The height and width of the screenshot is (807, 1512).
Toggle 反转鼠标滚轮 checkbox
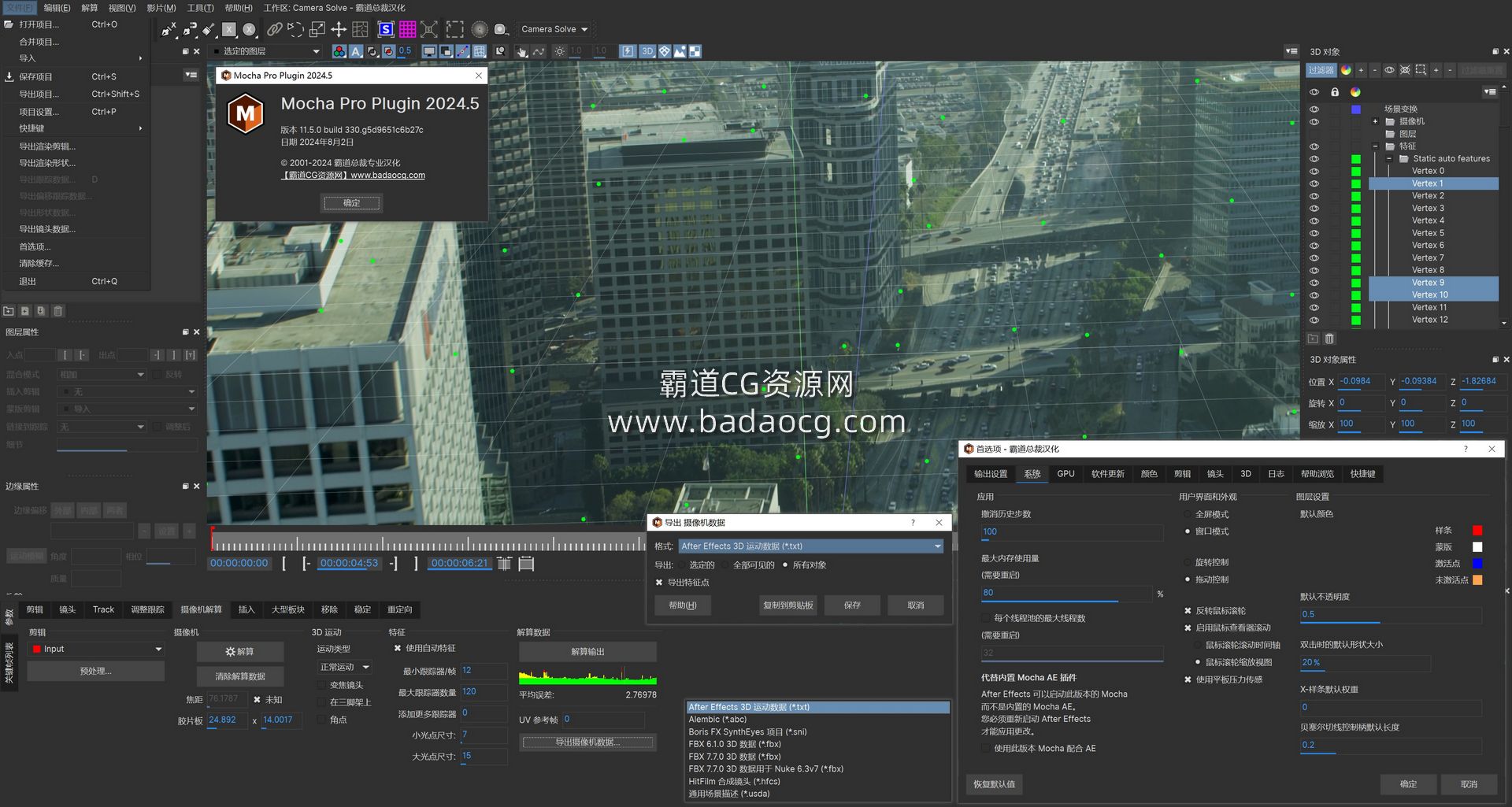(1188, 611)
